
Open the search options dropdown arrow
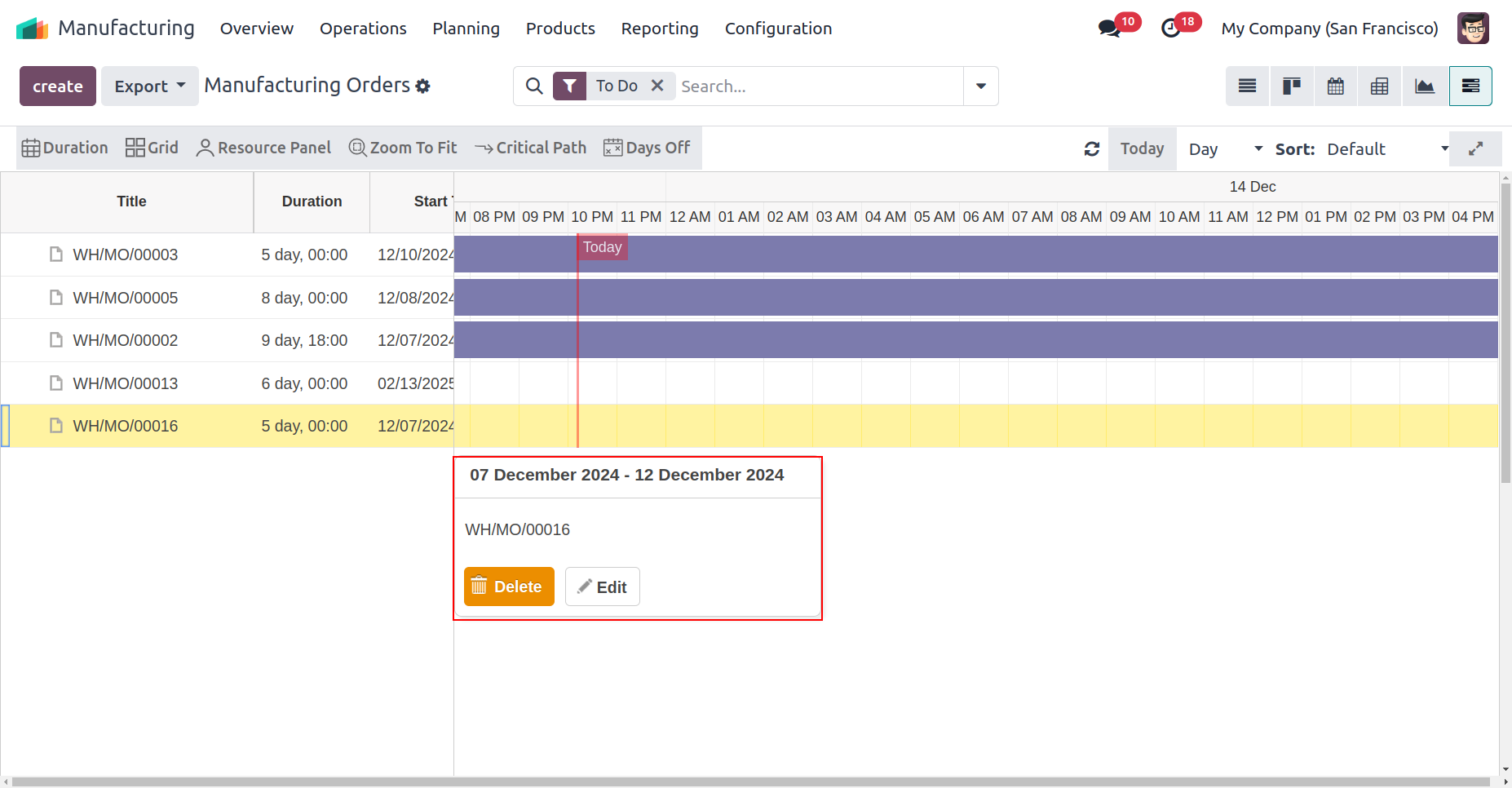point(980,86)
